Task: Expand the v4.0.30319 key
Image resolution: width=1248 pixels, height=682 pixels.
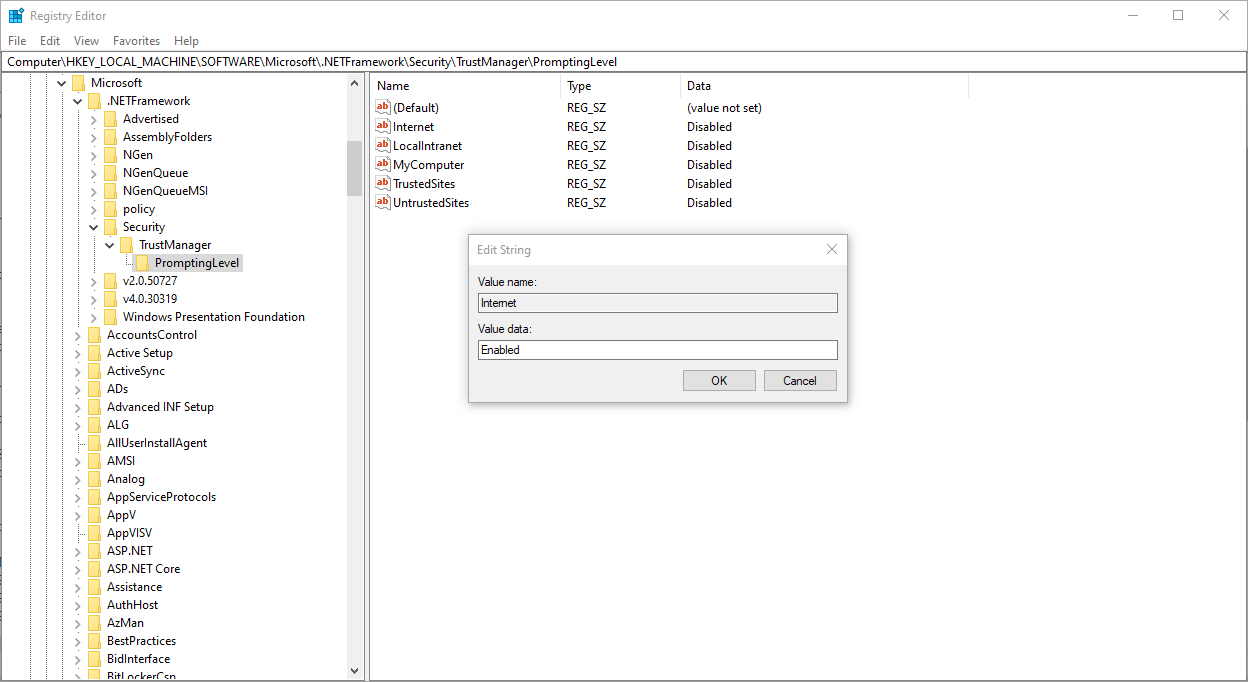Action: point(94,299)
